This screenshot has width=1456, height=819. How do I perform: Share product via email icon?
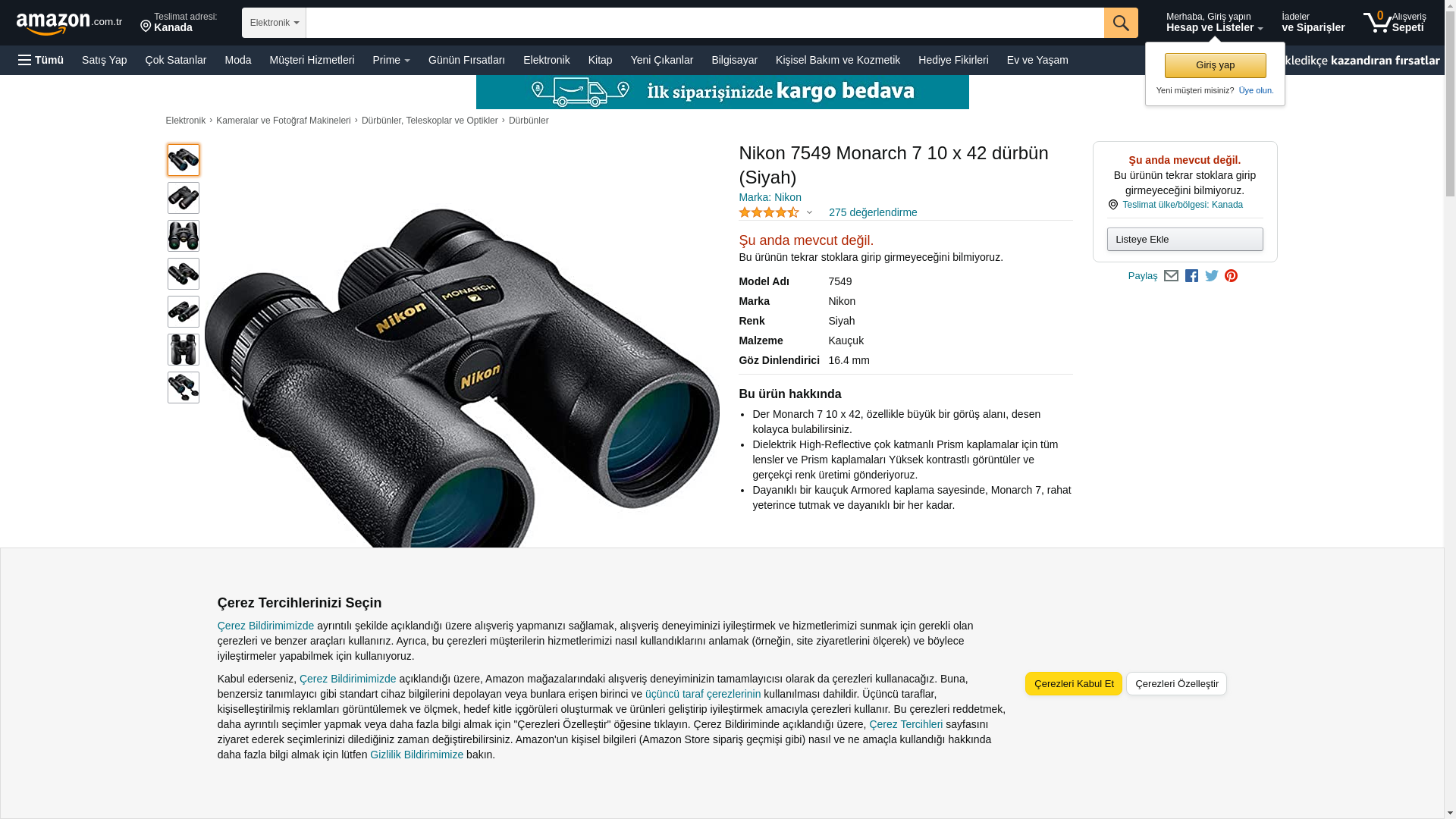coord(1171,276)
